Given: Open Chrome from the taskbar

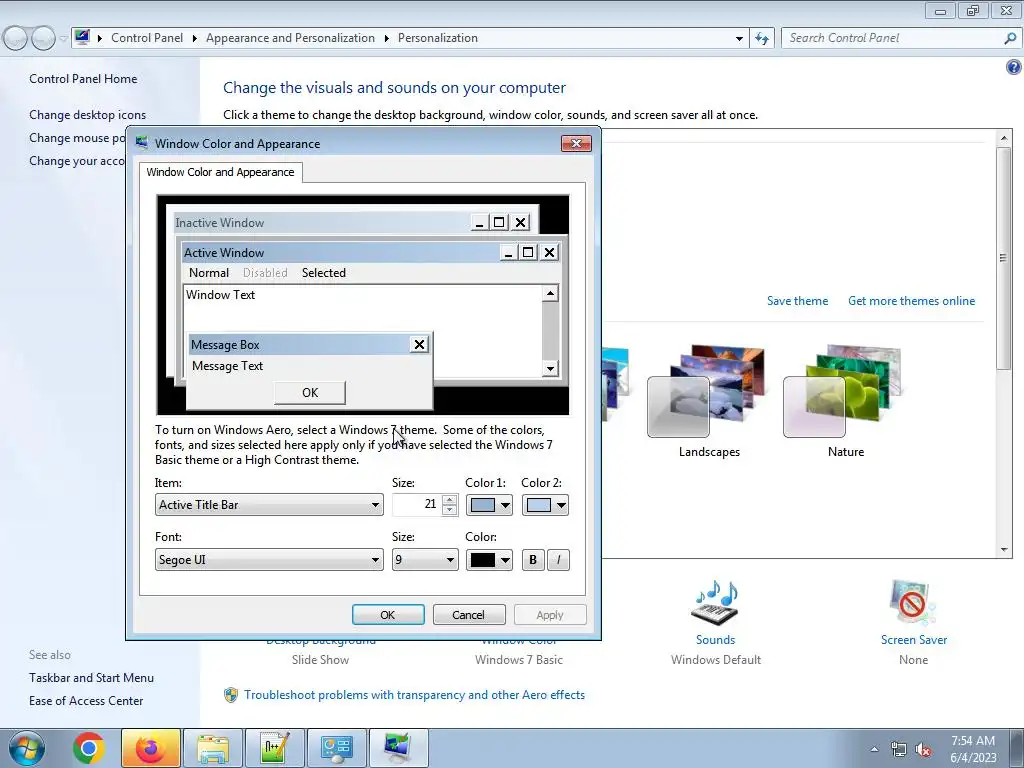Looking at the screenshot, I should click(89, 748).
